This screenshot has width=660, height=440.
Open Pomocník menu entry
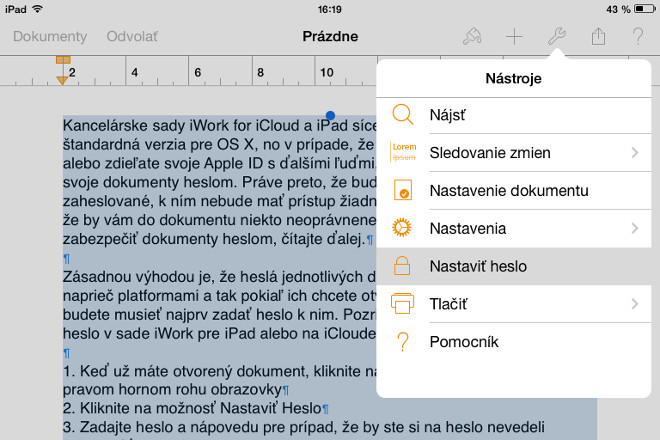514,342
